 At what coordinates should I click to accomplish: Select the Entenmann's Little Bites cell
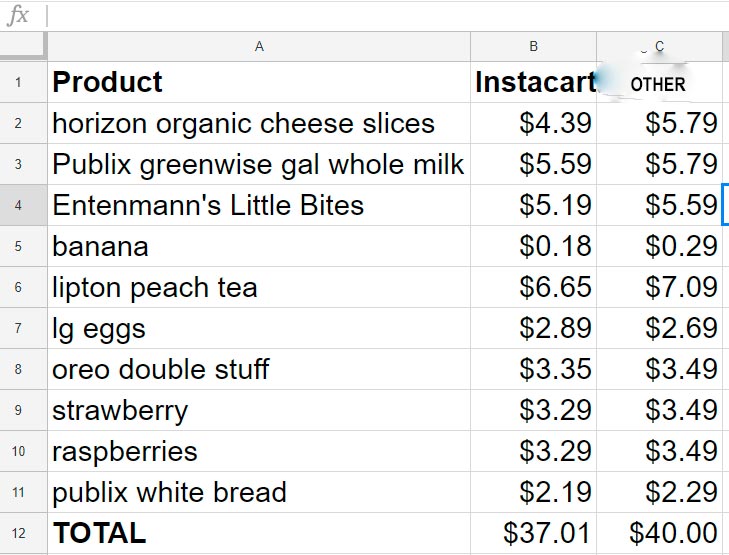259,205
